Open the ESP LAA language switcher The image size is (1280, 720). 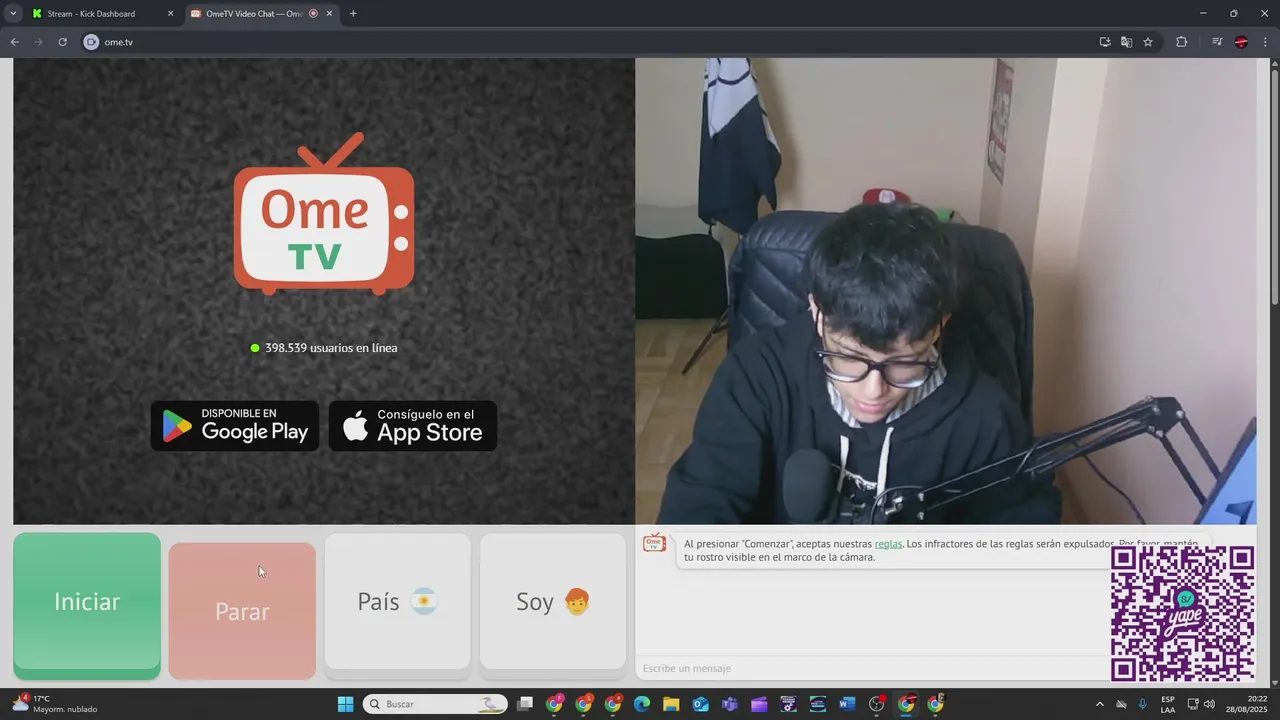[1168, 704]
